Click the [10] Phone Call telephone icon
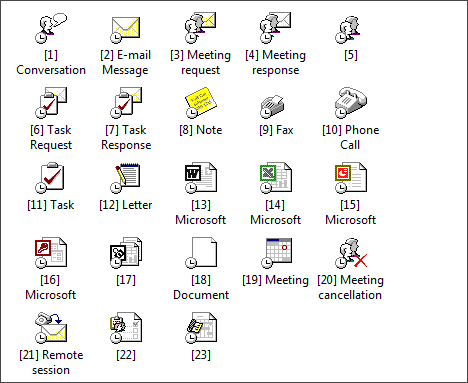This screenshot has width=468, height=383. pos(351,103)
